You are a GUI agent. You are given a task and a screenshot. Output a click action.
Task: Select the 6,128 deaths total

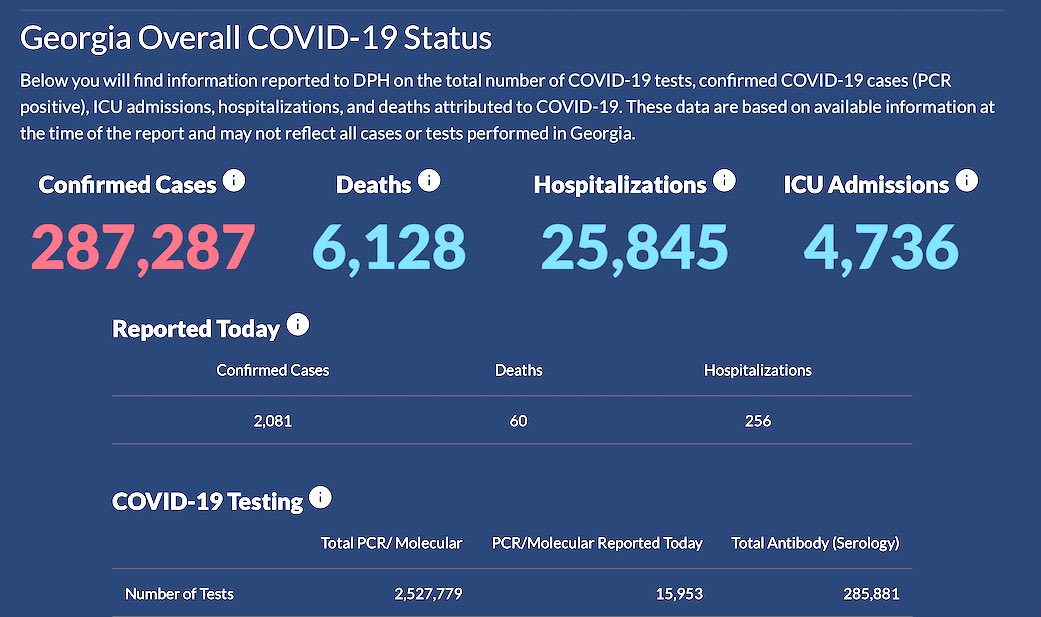[x=389, y=248]
